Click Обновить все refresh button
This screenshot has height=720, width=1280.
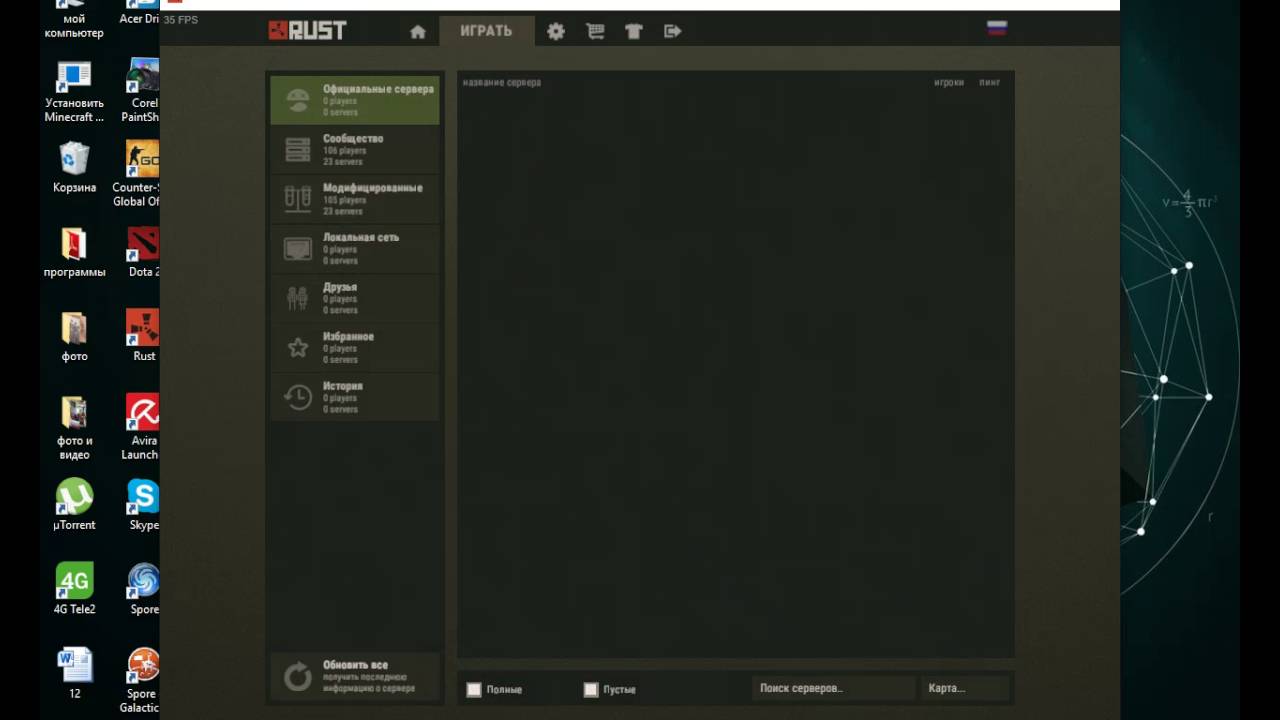click(355, 677)
